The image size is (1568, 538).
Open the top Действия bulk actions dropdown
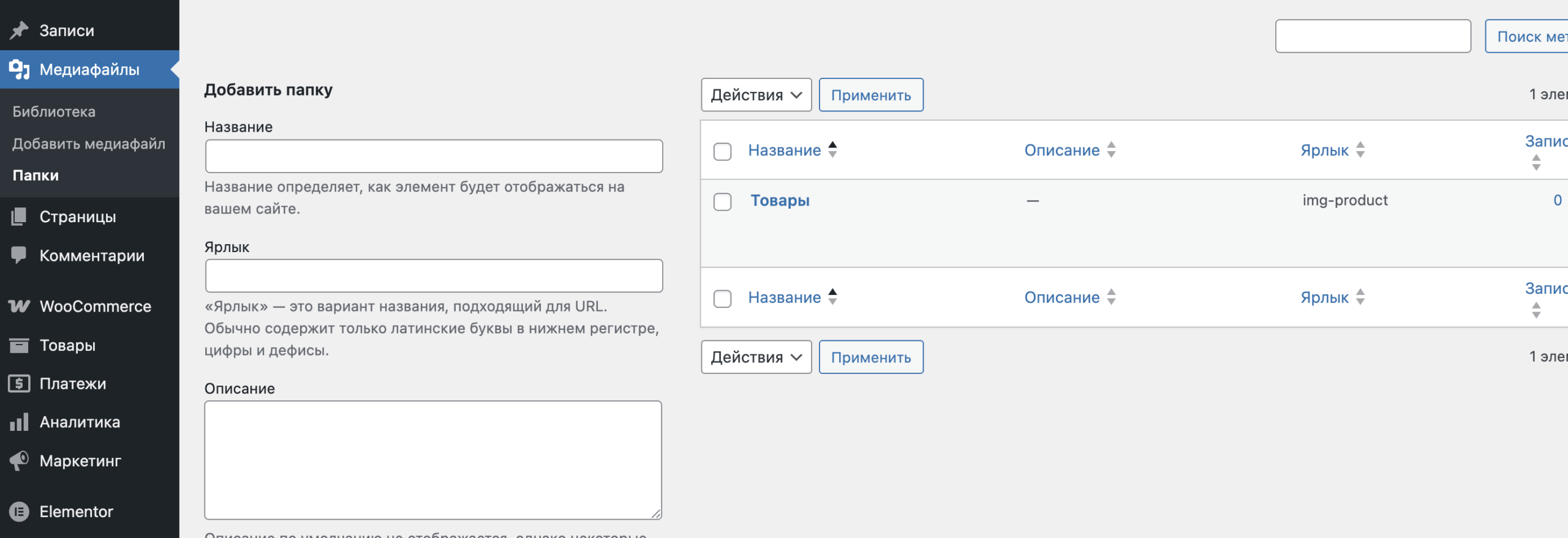click(x=756, y=95)
